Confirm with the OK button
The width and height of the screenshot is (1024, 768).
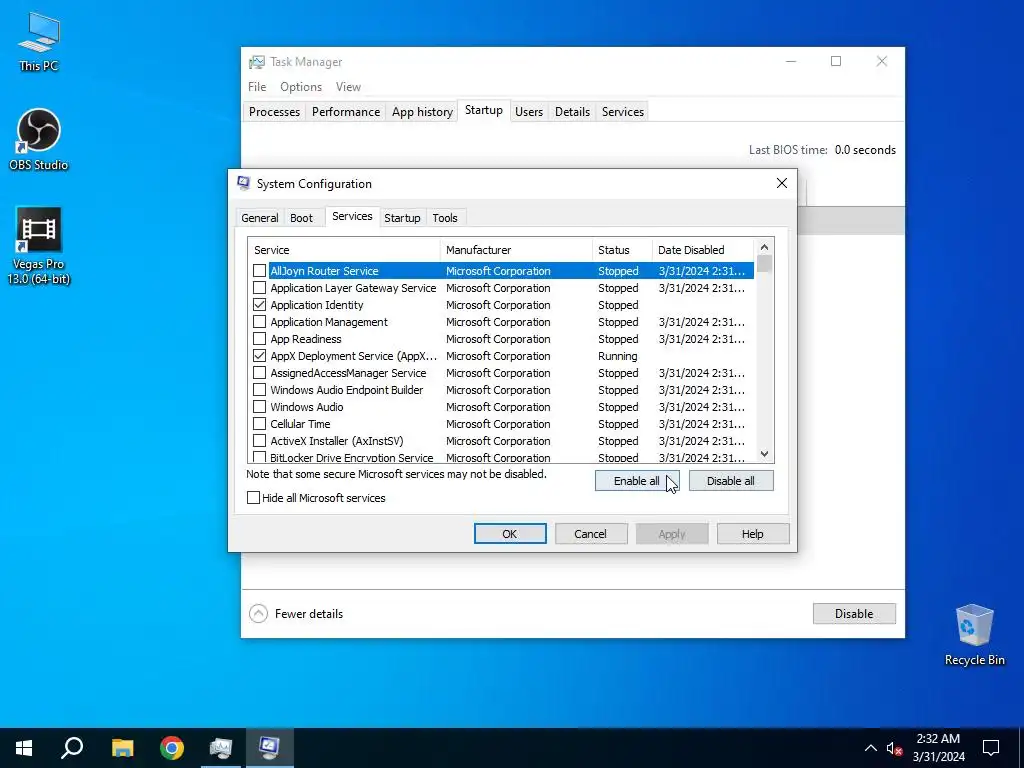510,534
